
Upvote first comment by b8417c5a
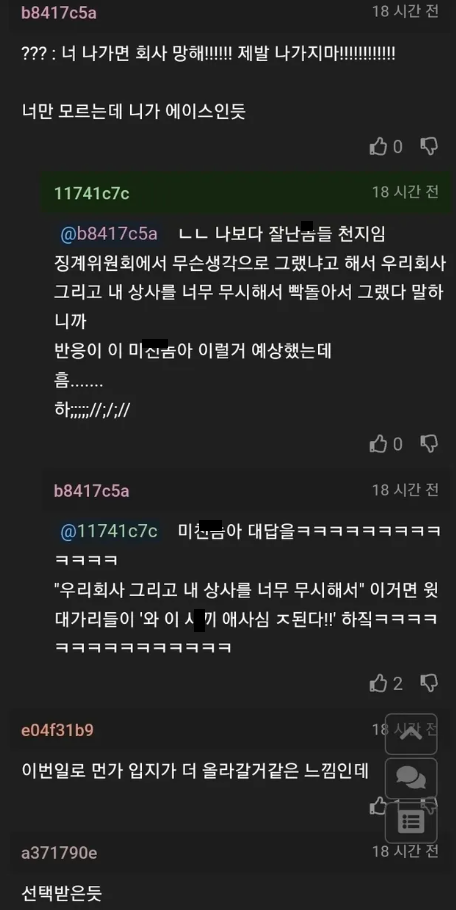378,146
